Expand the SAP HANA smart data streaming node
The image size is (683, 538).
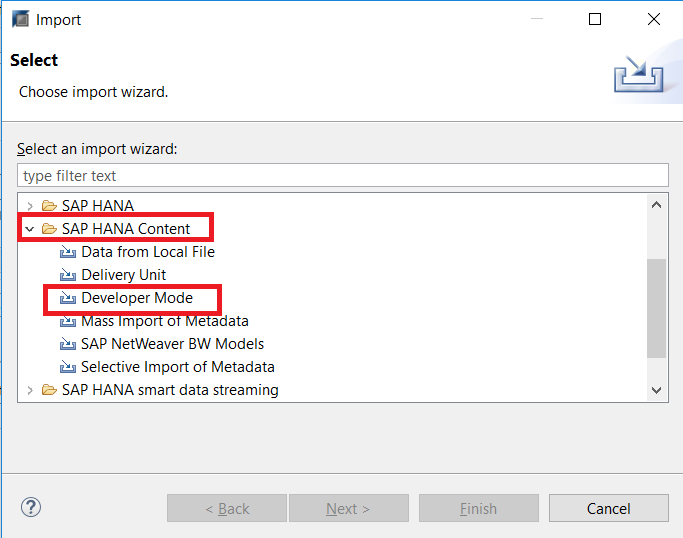click(30, 390)
